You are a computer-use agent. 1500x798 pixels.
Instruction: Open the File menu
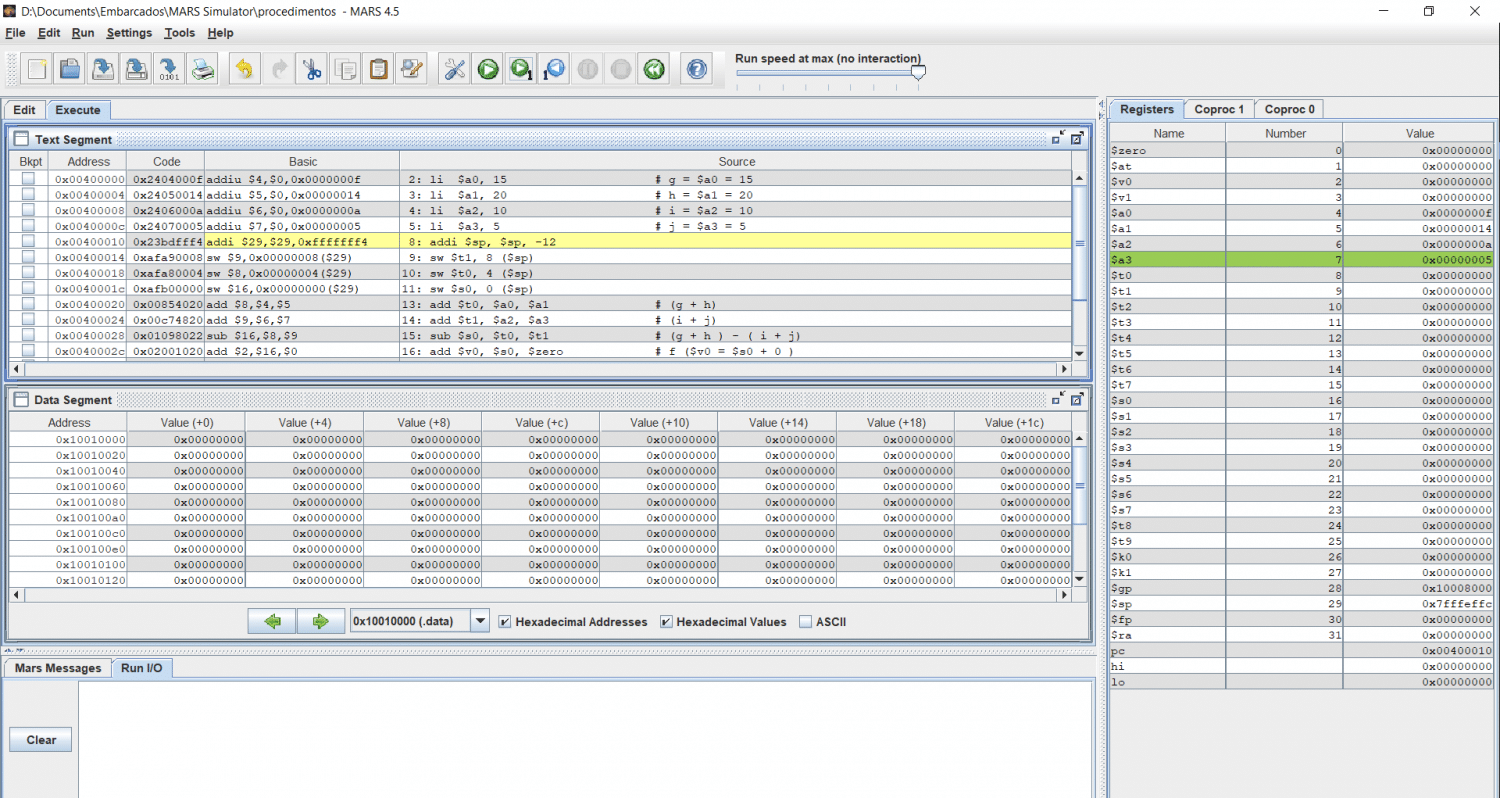[x=15, y=33]
